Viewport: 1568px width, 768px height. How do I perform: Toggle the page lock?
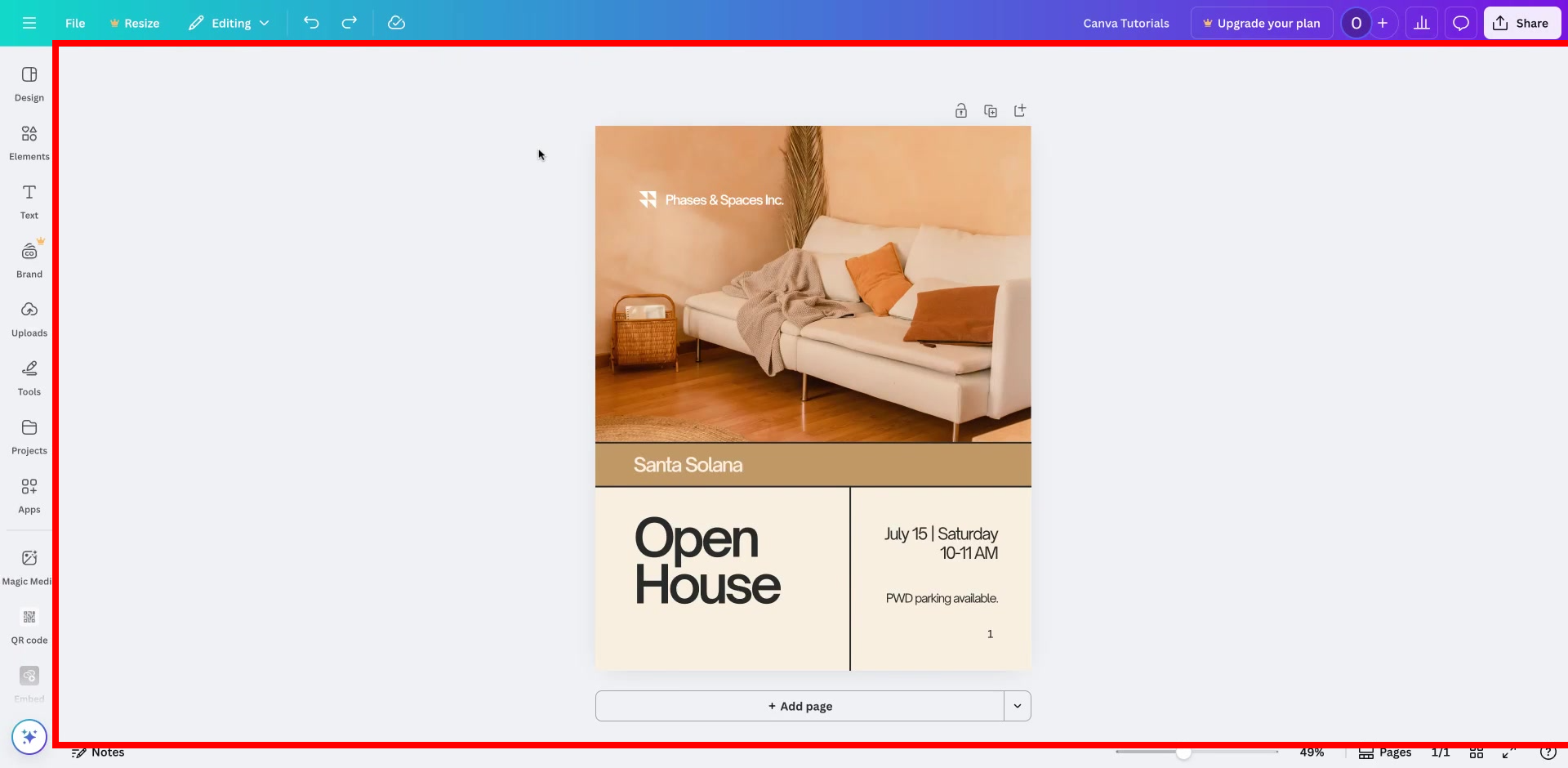[x=960, y=110]
